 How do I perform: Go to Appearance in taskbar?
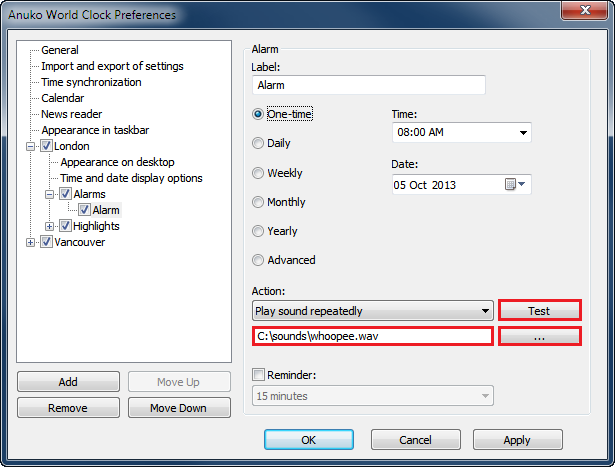(95, 130)
